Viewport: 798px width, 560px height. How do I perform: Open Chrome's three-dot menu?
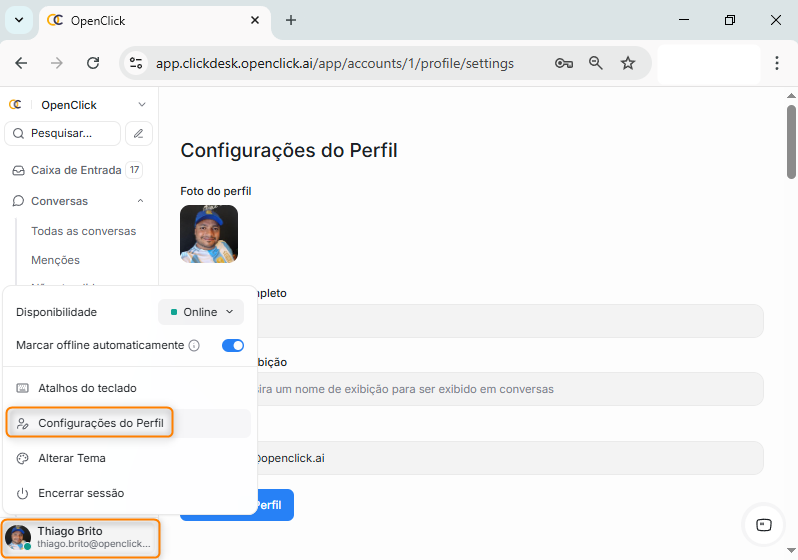click(777, 63)
